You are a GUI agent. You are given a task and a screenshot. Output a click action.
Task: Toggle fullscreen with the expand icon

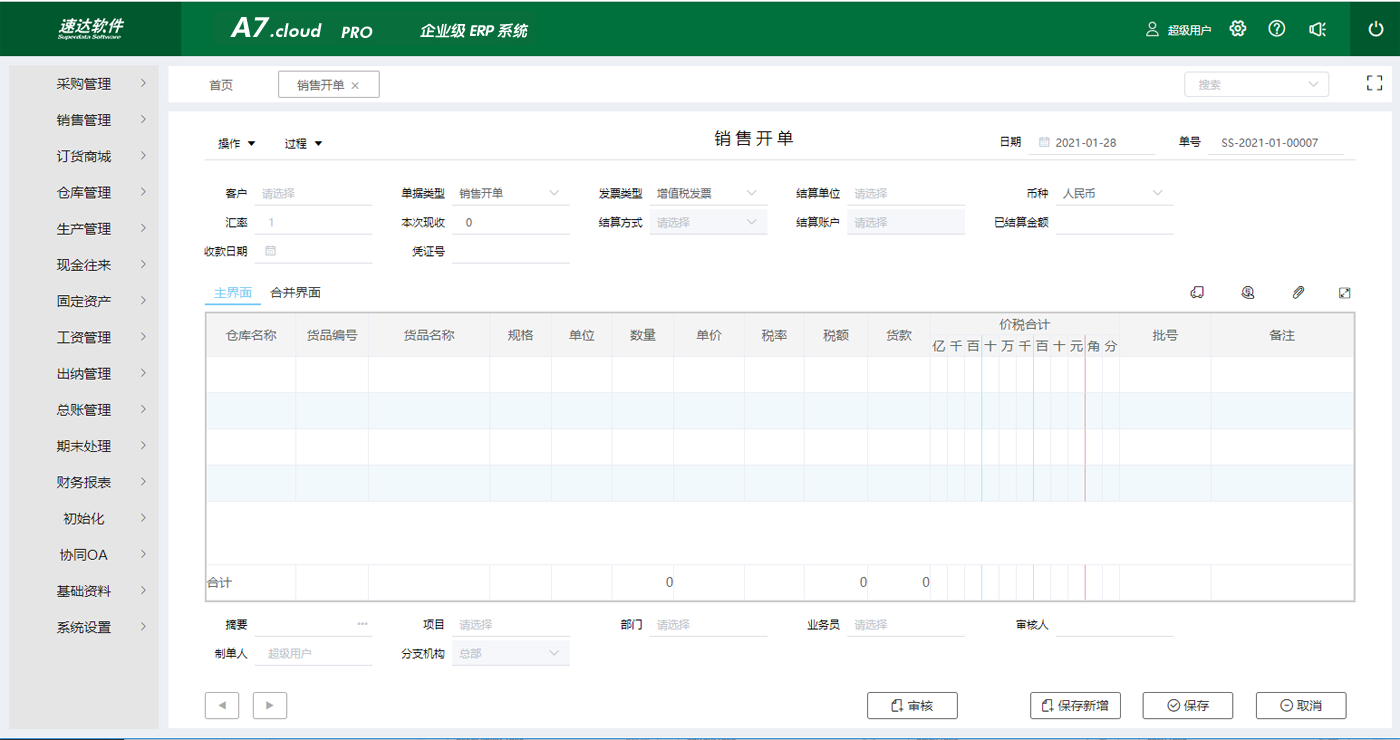coord(1374,84)
